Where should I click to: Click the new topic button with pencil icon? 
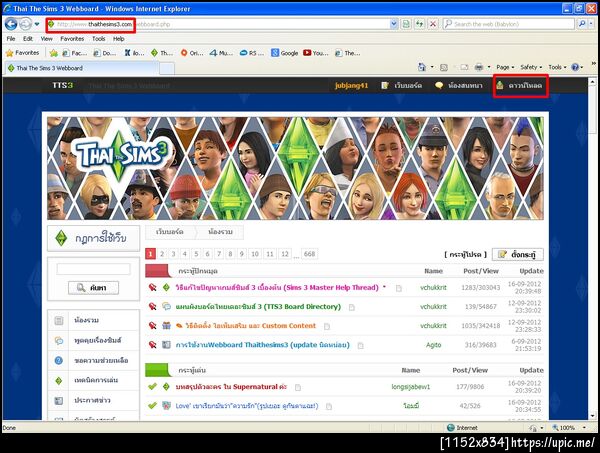517,254
